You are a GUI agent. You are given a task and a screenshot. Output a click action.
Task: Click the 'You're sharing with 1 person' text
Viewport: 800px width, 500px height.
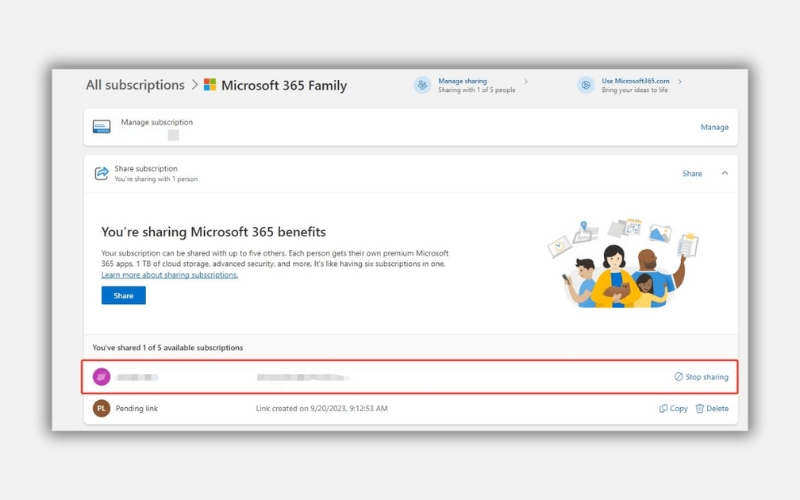156,179
